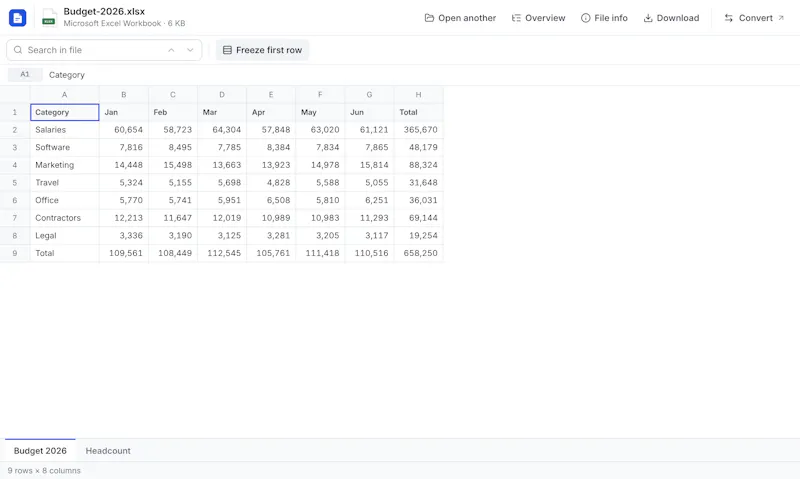Select row 1 header
Viewport: 800px width, 479px height.
[x=15, y=112]
